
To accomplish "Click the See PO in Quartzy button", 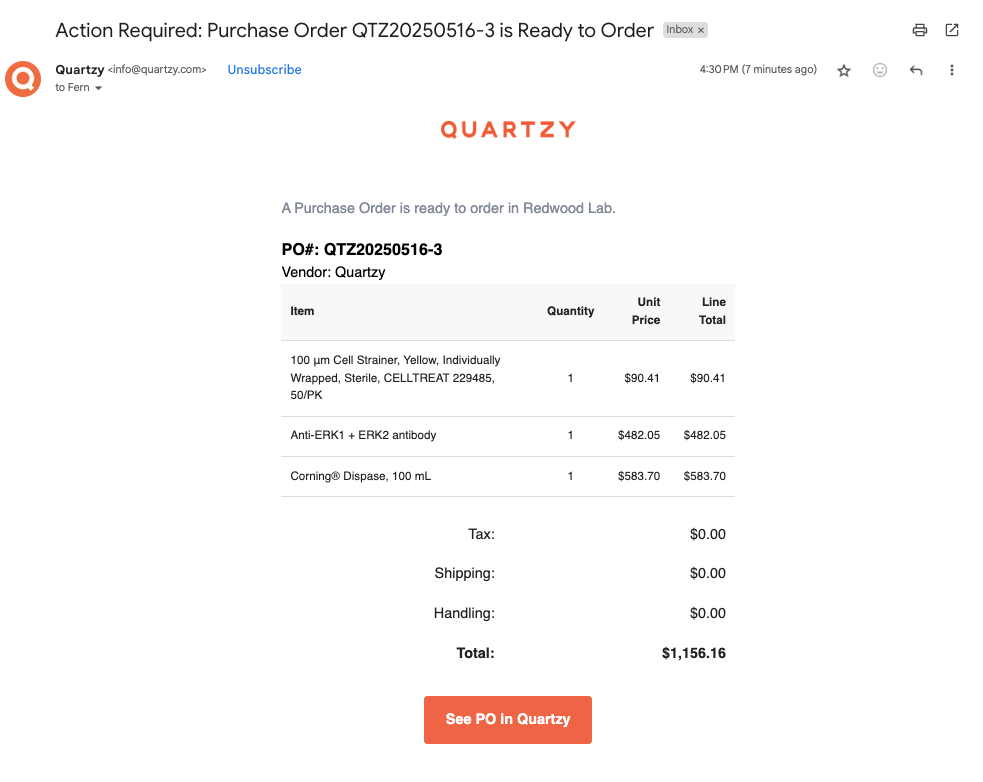I will (508, 719).
